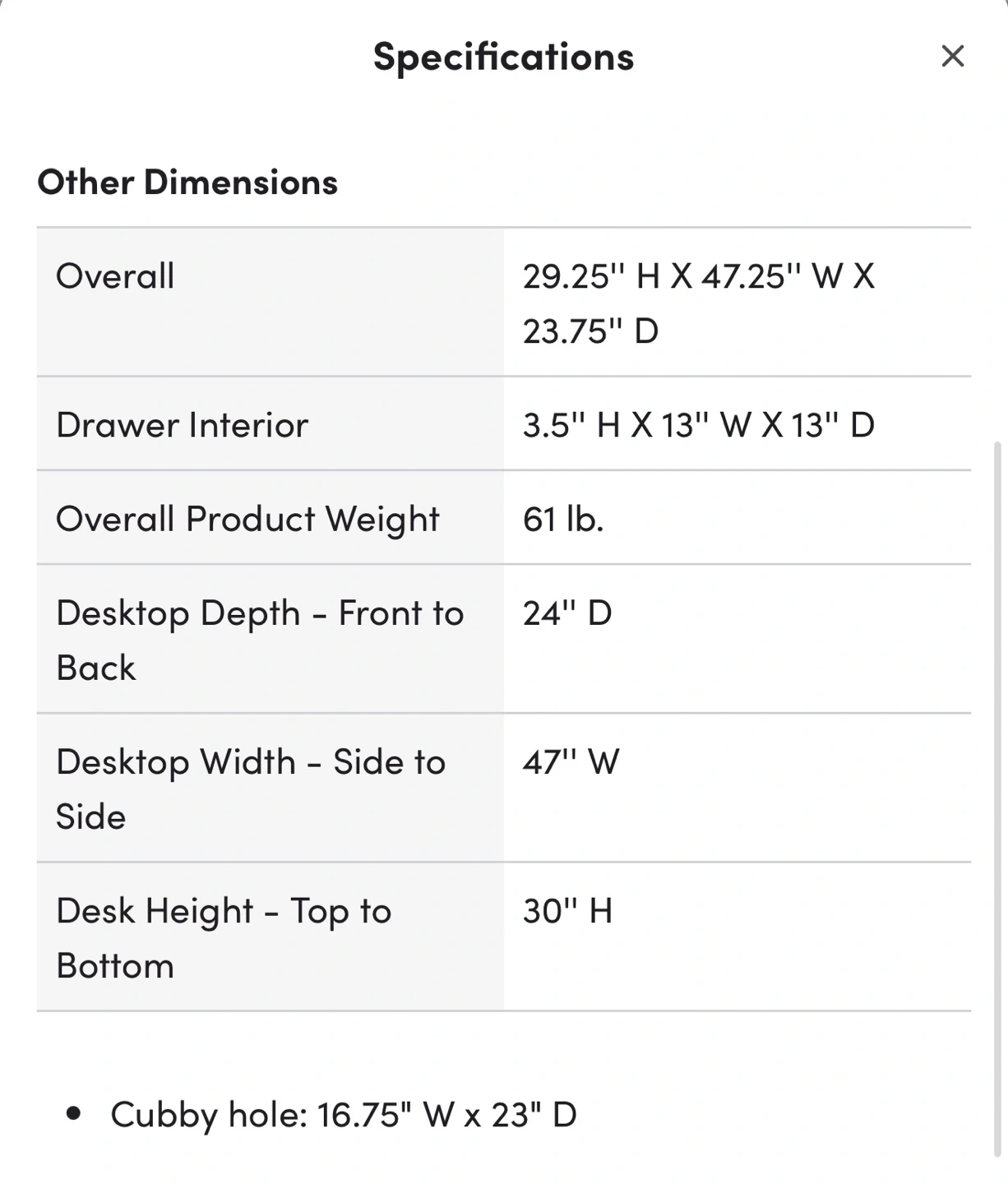This screenshot has height=1184, width=1008.
Task: Click the Desktop Depth - Front to Back label
Action: tap(260, 614)
